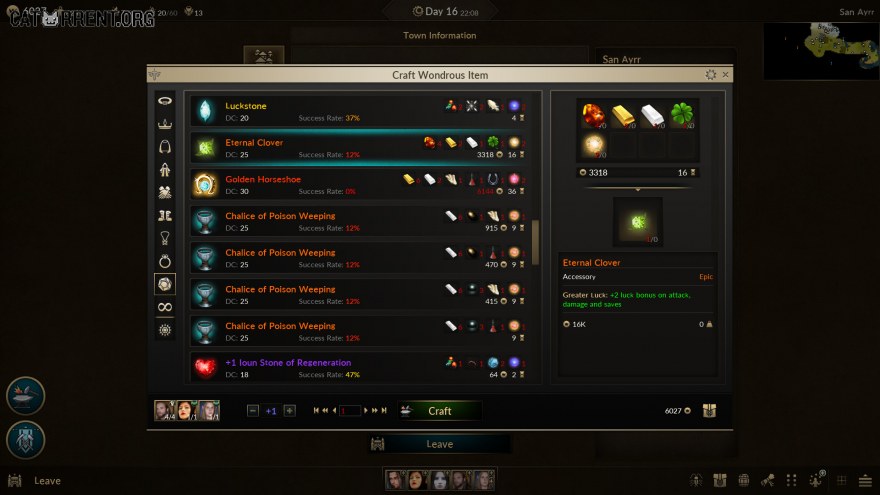Select the infinity symbol category icon
The image size is (880, 495).
tap(164, 307)
